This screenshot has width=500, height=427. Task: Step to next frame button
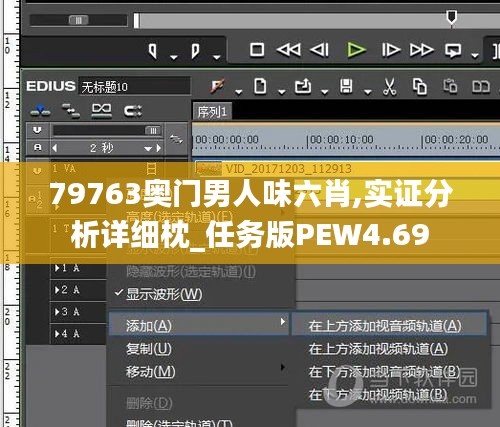(391, 50)
